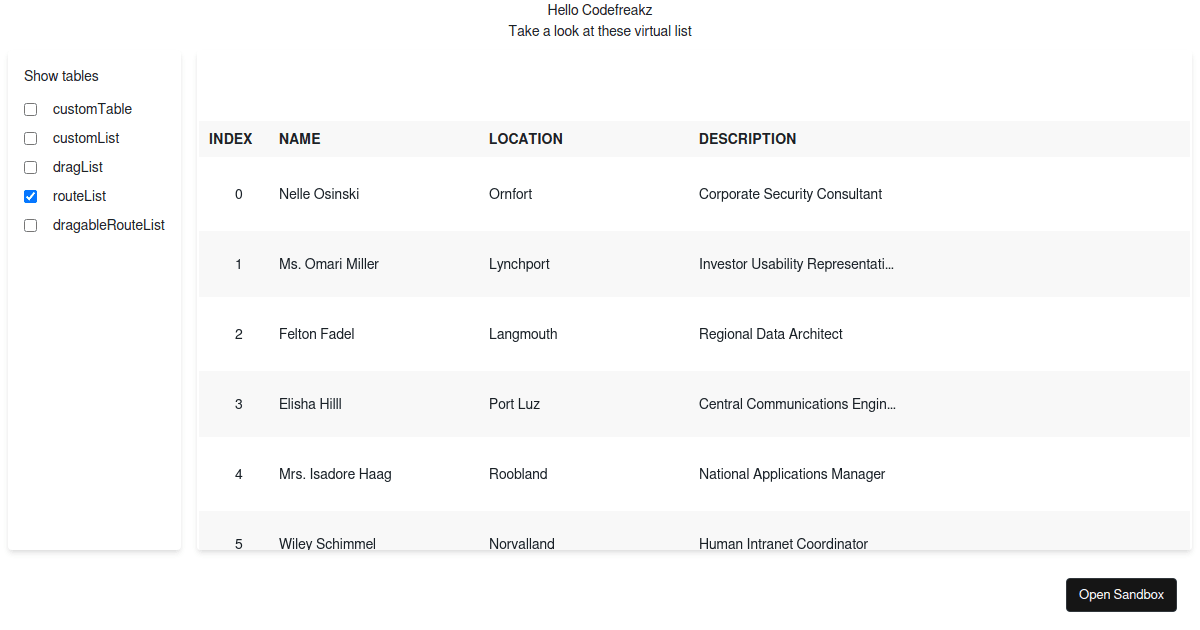The image size is (1200, 630).
Task: Select the Nelle Osinski row
Action: click(319, 194)
